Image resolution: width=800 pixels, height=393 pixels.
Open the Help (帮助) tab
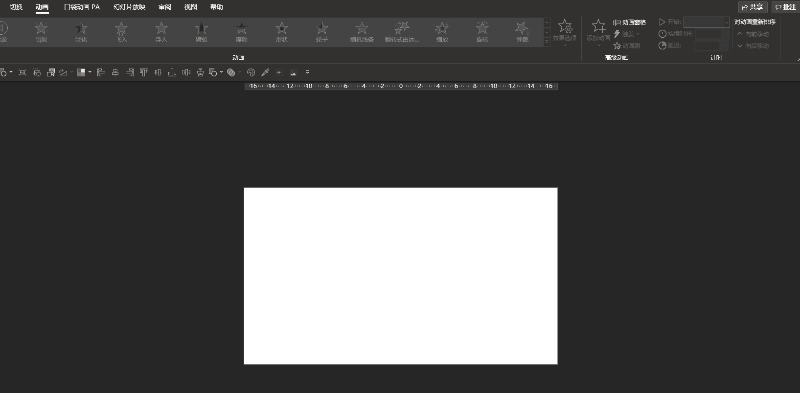point(217,7)
